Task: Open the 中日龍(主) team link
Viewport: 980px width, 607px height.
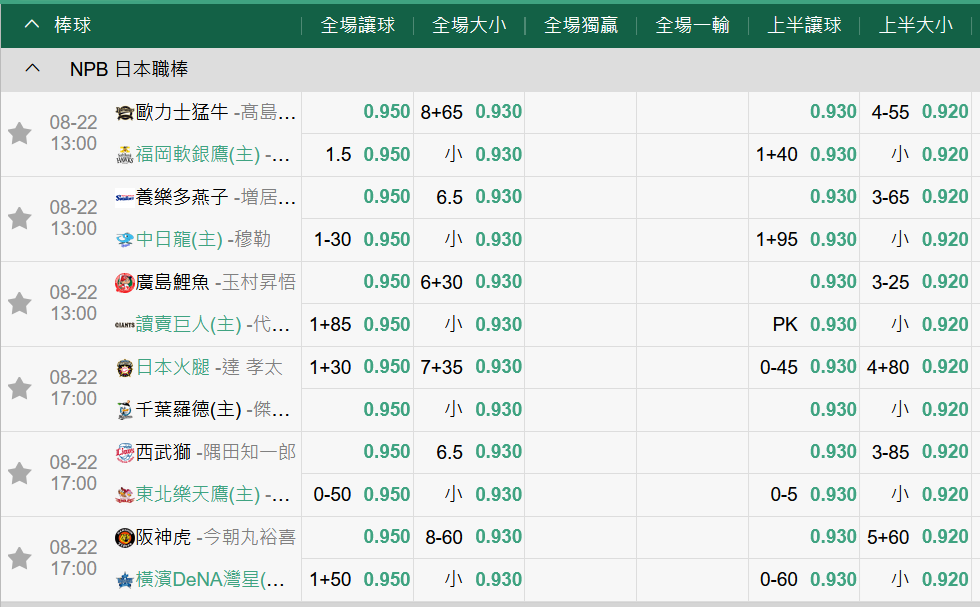Action: (x=179, y=239)
